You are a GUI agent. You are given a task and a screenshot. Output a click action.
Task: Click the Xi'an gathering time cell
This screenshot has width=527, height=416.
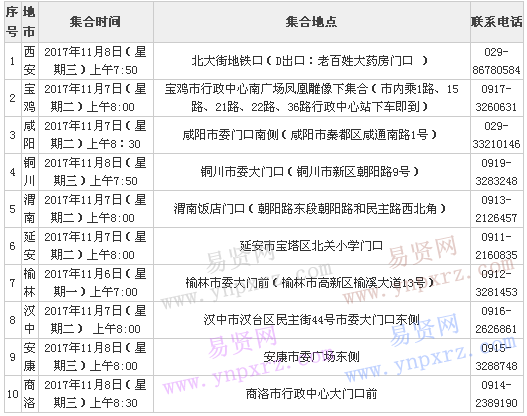pos(96,61)
